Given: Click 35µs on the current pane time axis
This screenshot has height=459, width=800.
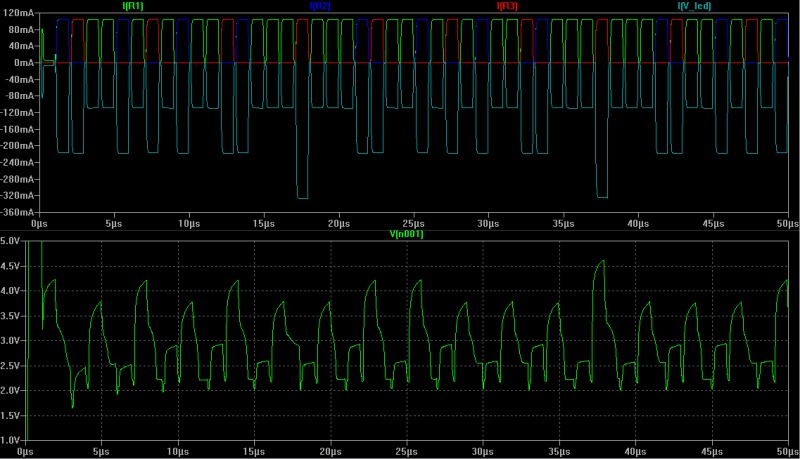Looking at the screenshot, I should pyautogui.click(x=563, y=224).
